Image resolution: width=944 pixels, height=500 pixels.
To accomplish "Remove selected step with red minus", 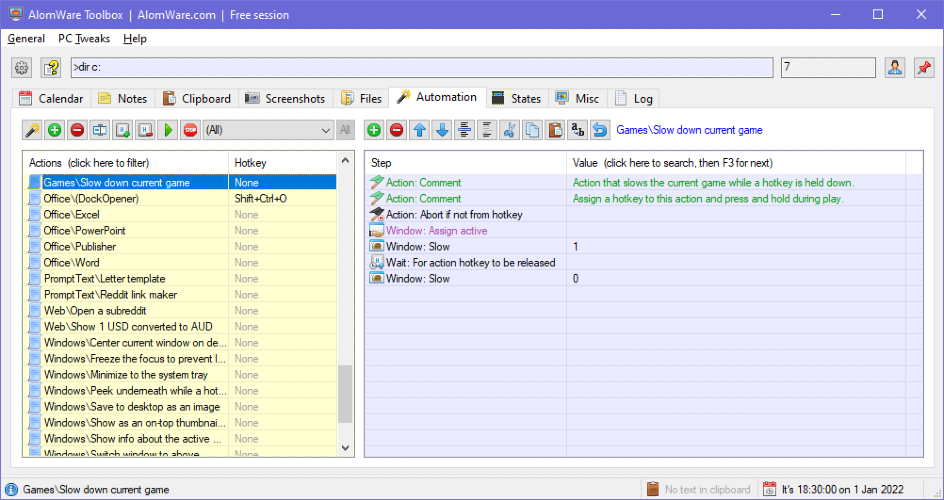I will 396,129.
